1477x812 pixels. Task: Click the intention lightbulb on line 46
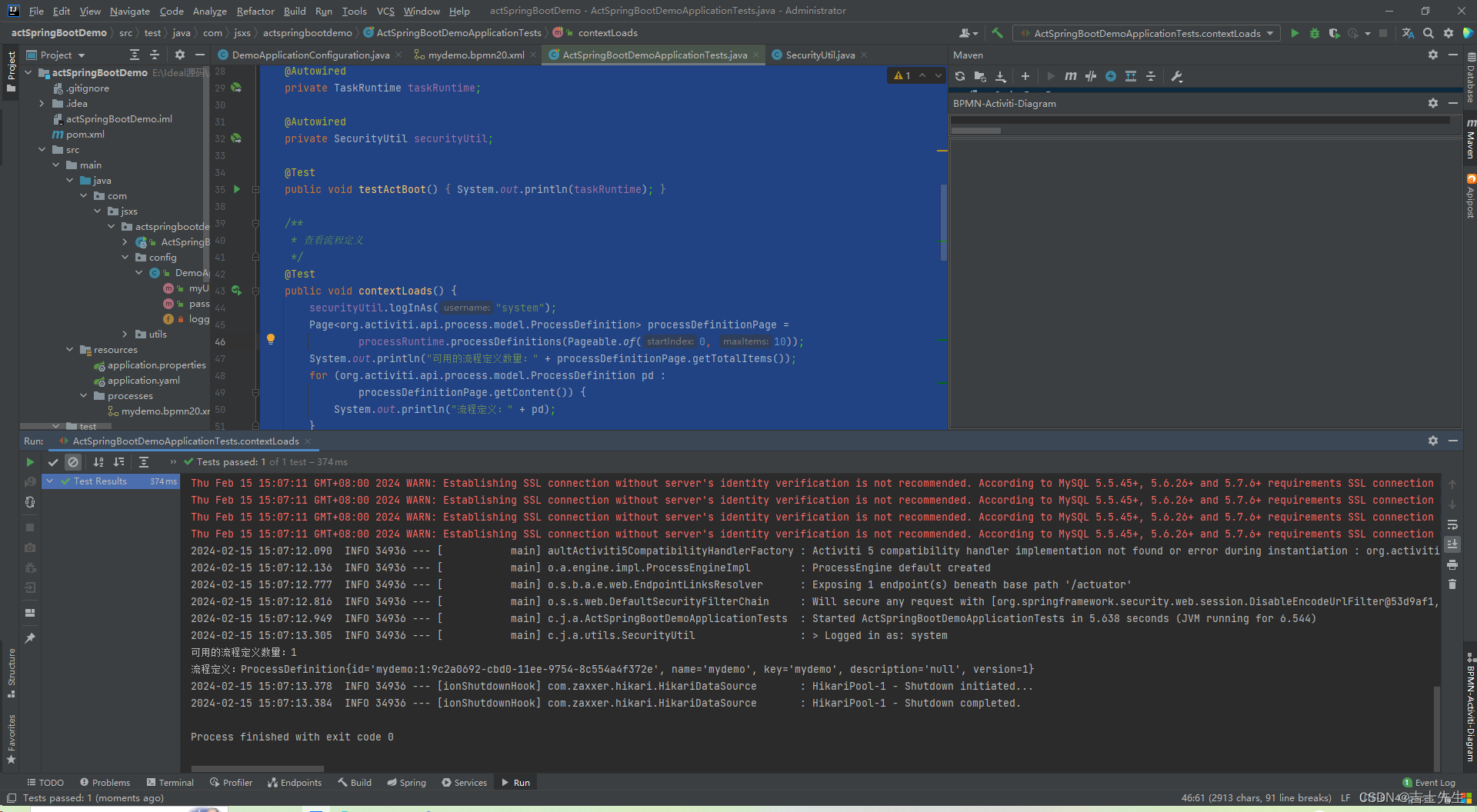tap(271, 338)
